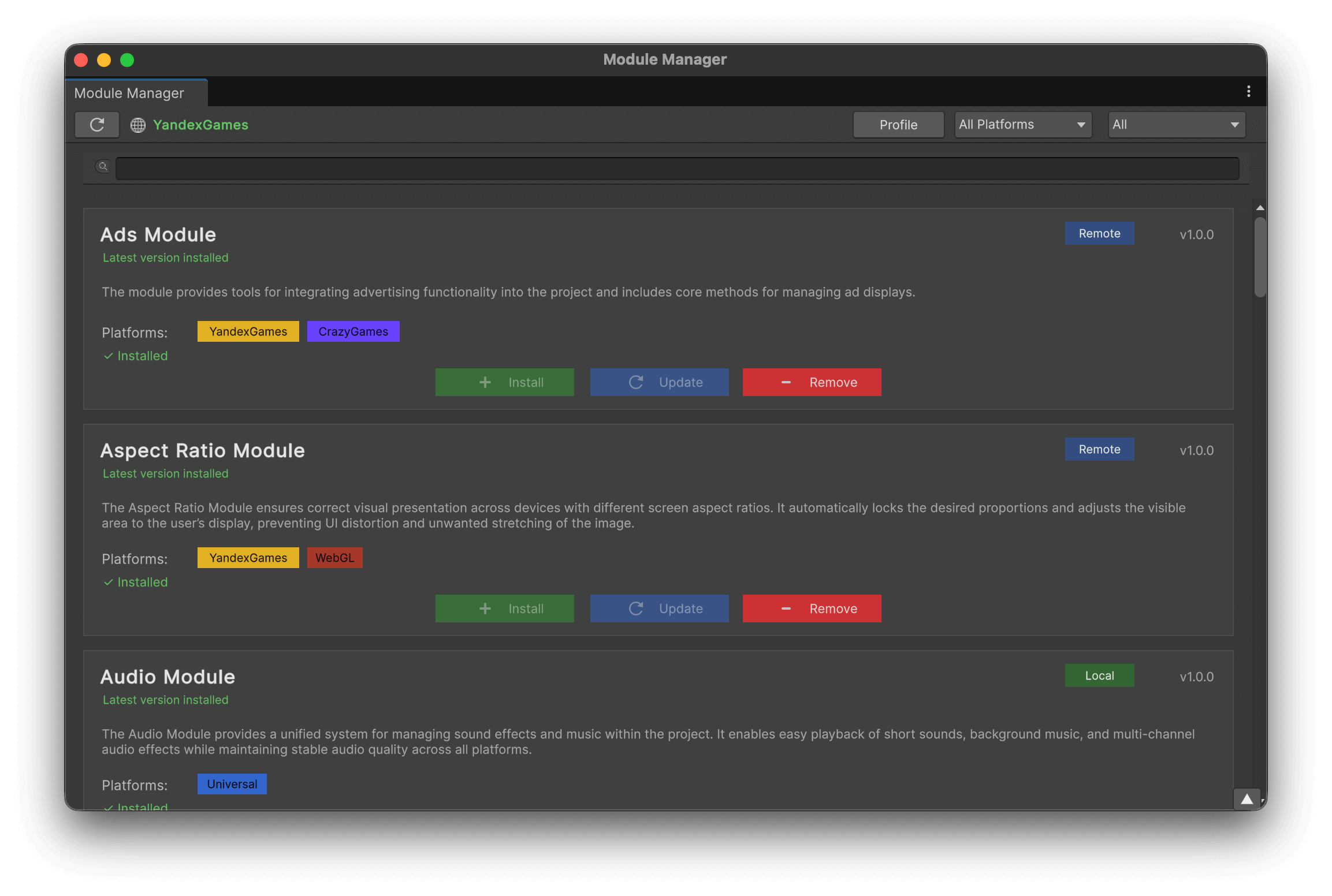Viewport: 1332px width, 896px height.
Task: Open the Profile settings
Action: click(898, 124)
